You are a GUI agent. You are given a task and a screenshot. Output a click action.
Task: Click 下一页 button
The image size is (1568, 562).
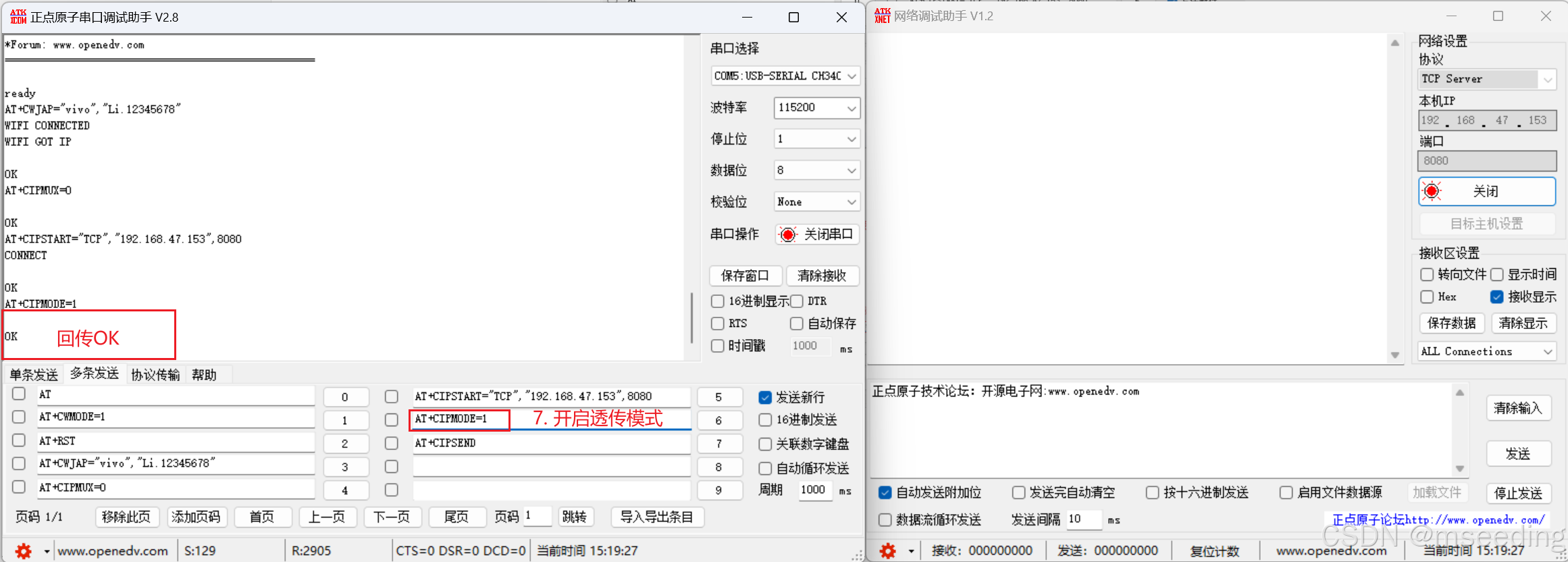tap(392, 517)
